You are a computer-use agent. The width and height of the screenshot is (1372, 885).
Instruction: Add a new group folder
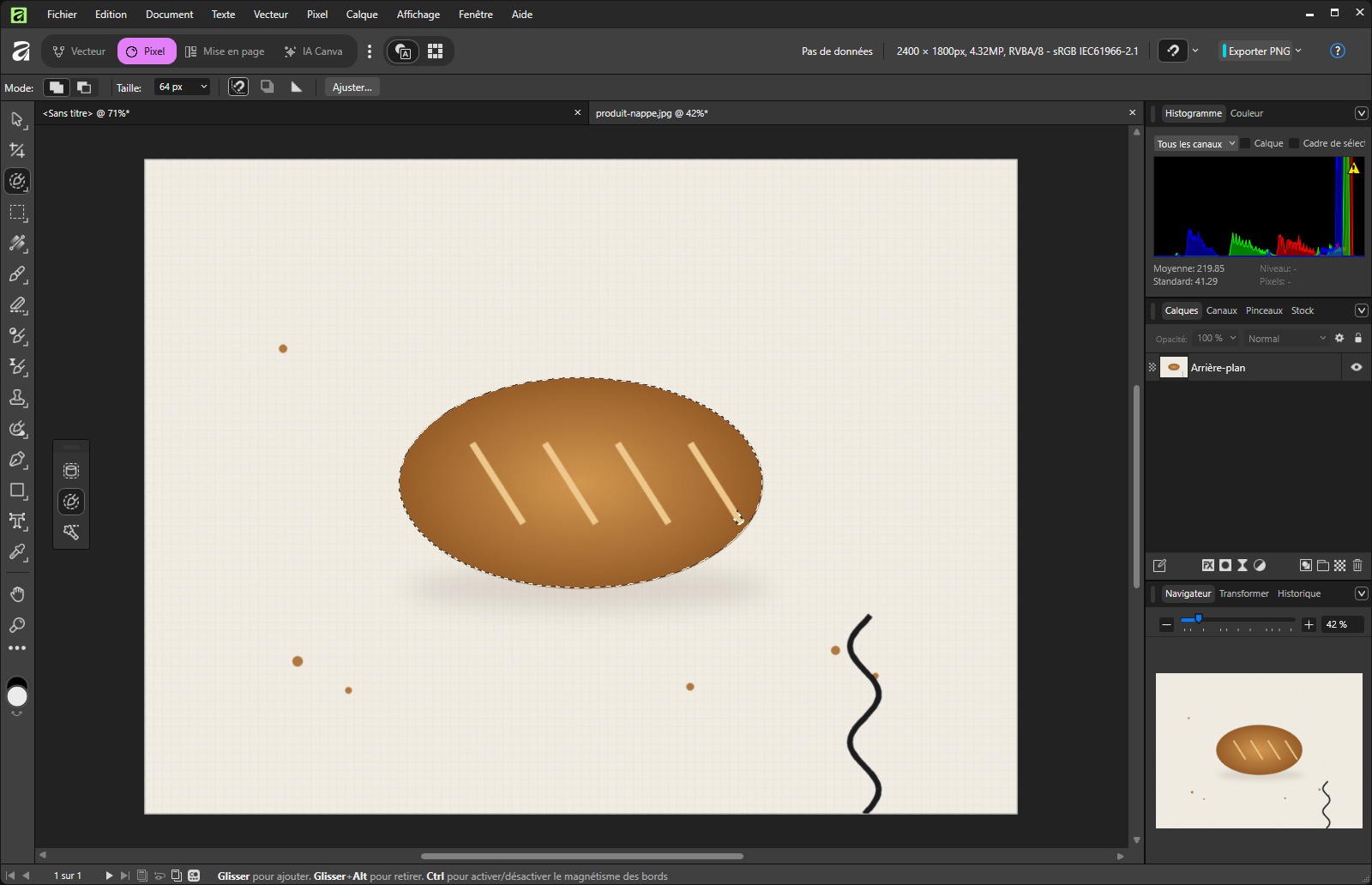tap(1323, 565)
